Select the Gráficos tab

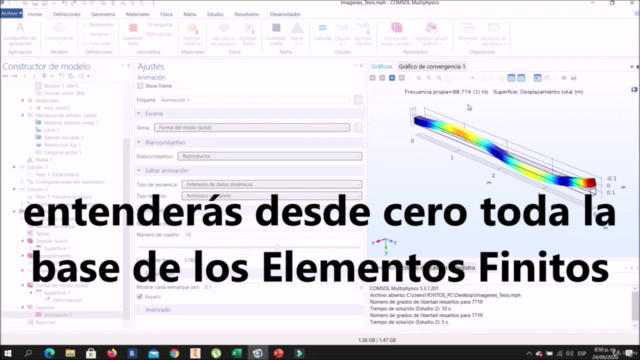pos(381,67)
